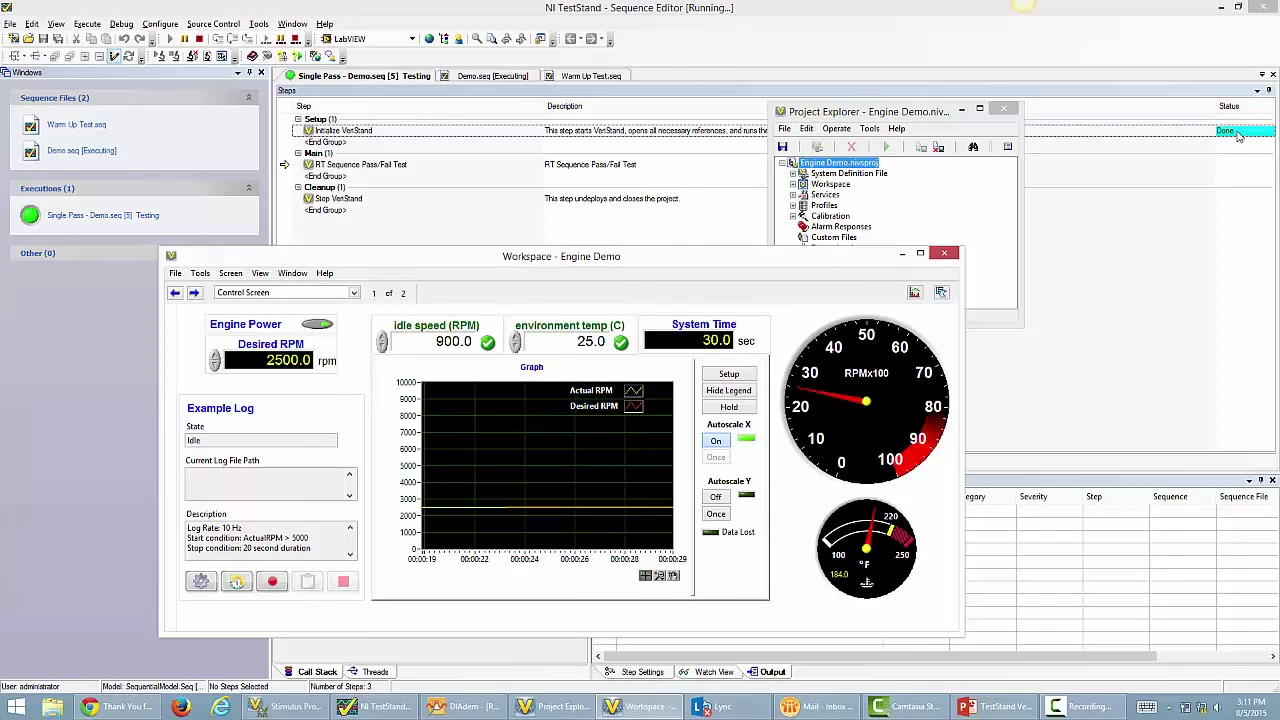This screenshot has width=1280, height=720.
Task: Click the binoculars Find icon in Project Explorer
Action: point(973,147)
